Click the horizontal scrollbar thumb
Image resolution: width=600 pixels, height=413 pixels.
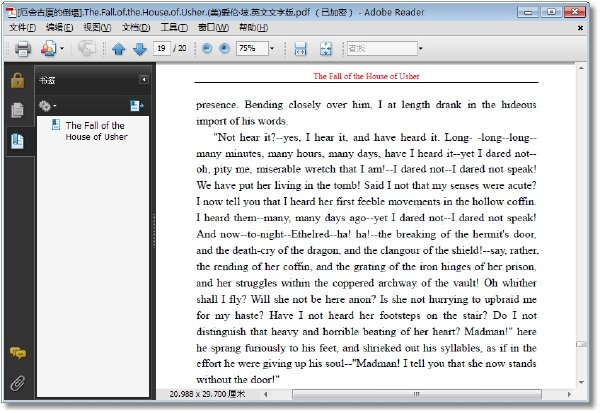417,394
